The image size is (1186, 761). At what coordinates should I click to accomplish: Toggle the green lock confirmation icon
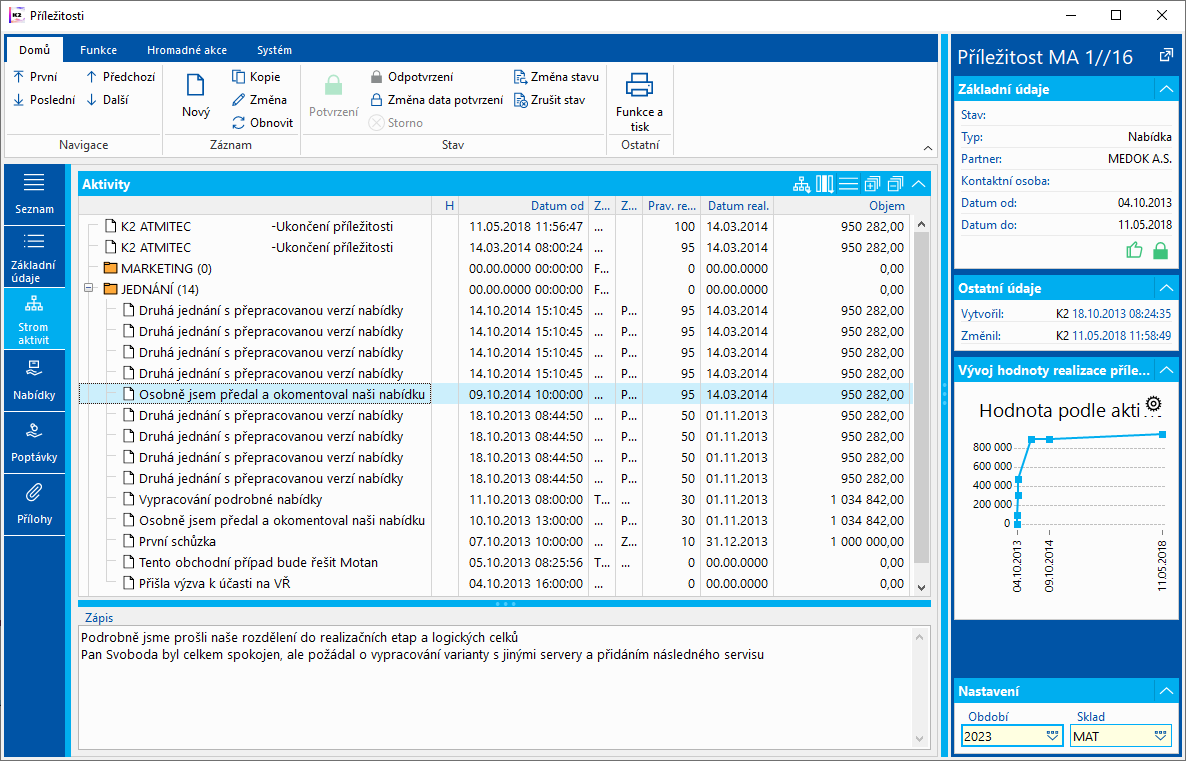click(x=1160, y=250)
